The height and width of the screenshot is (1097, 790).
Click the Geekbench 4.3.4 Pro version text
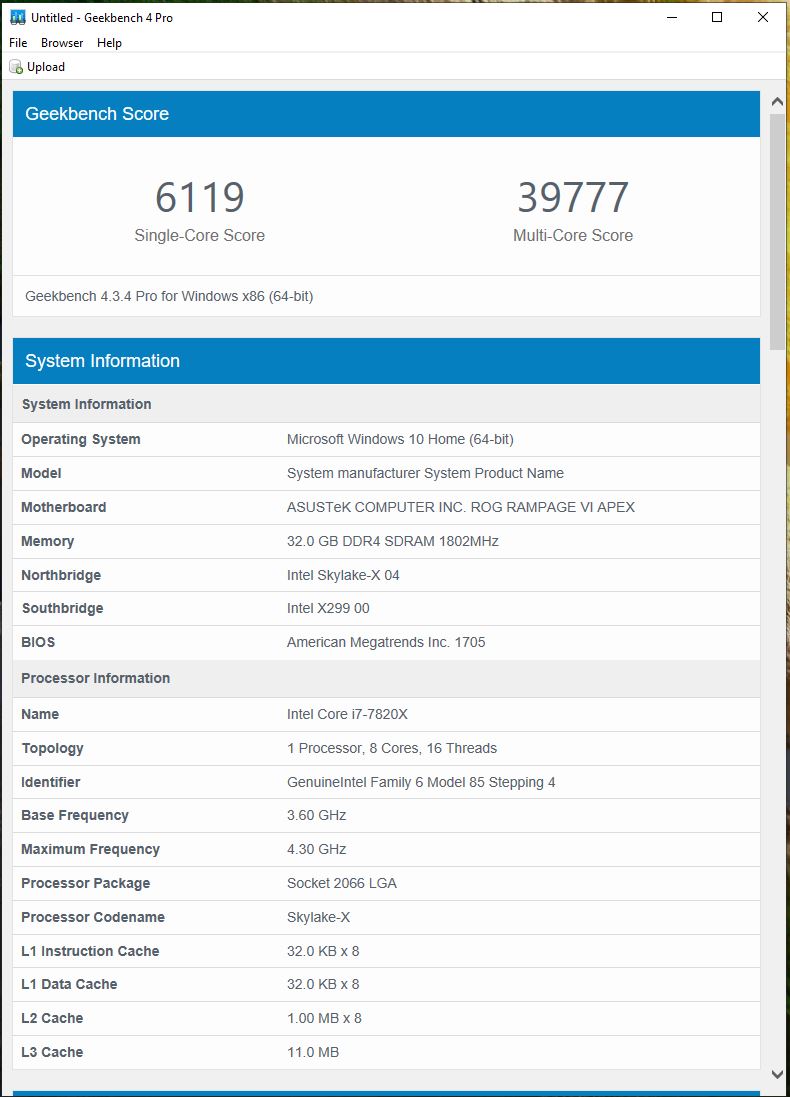[169, 297]
